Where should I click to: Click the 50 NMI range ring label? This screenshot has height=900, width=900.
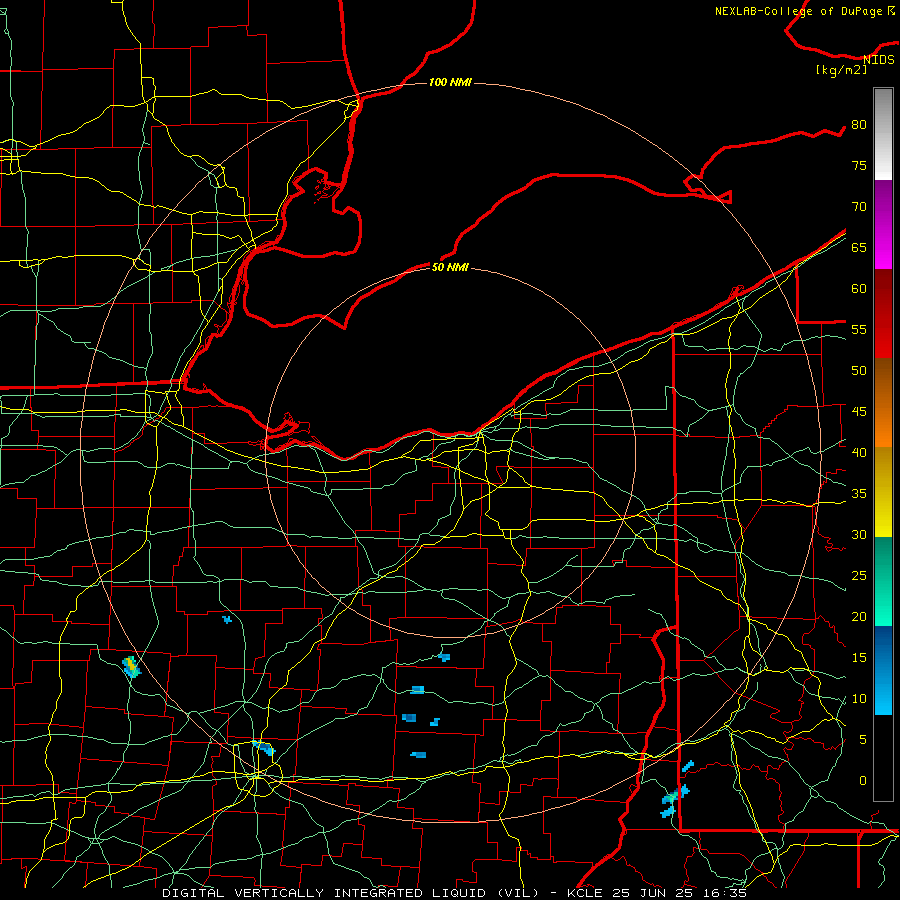coord(450,267)
